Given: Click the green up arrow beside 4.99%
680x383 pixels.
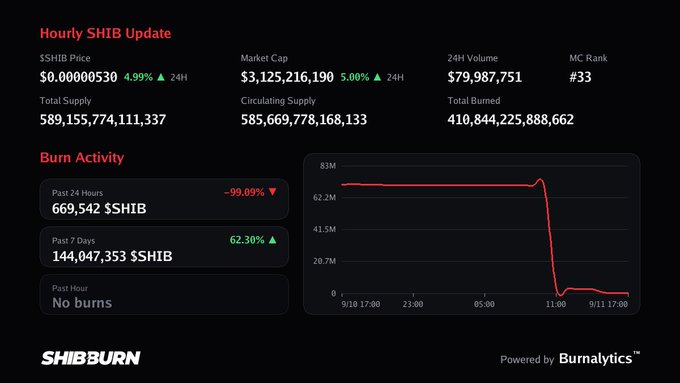Looking at the screenshot, I should coord(161,77).
